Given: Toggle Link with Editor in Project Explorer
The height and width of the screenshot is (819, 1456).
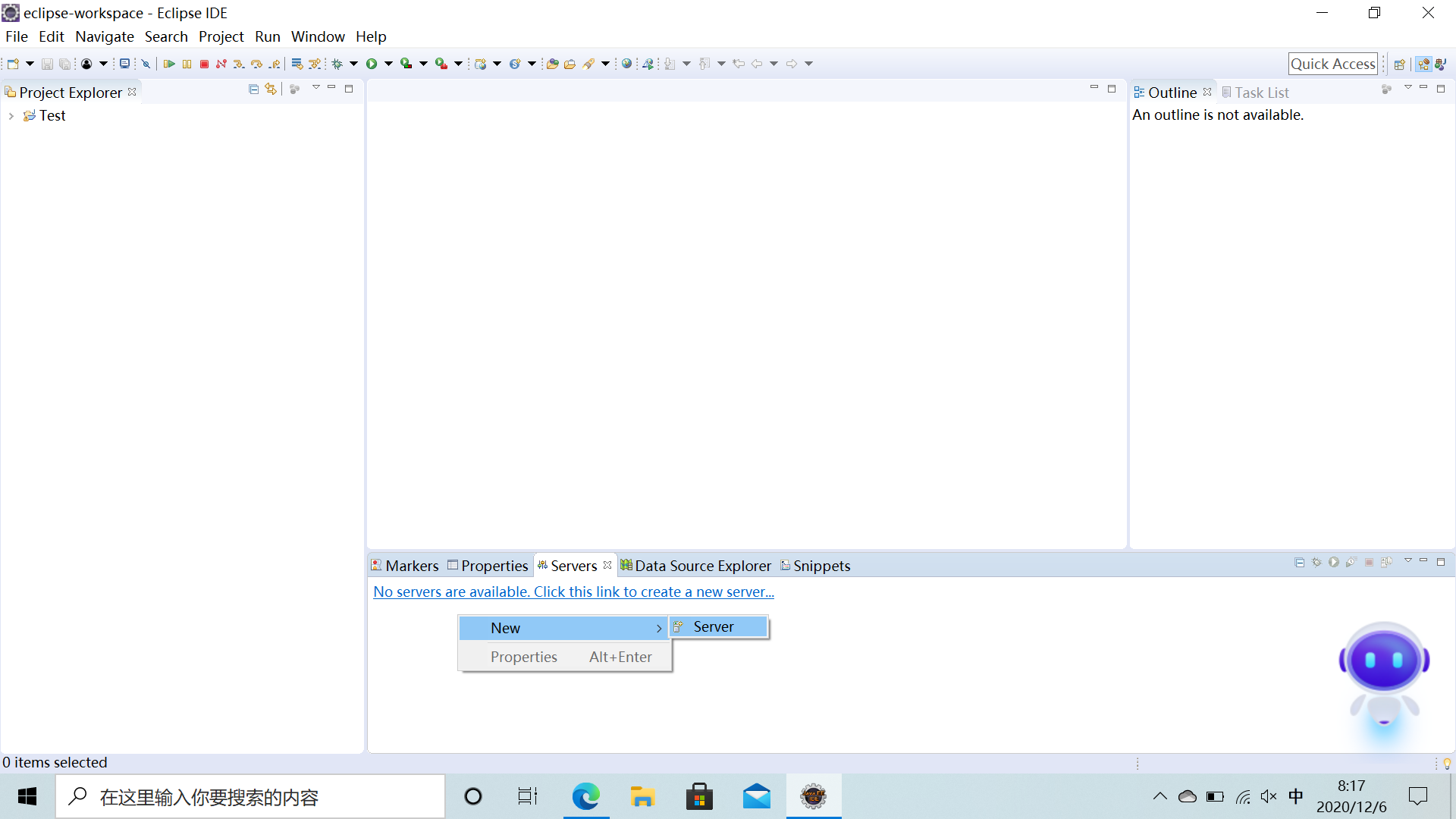Looking at the screenshot, I should click(x=271, y=89).
